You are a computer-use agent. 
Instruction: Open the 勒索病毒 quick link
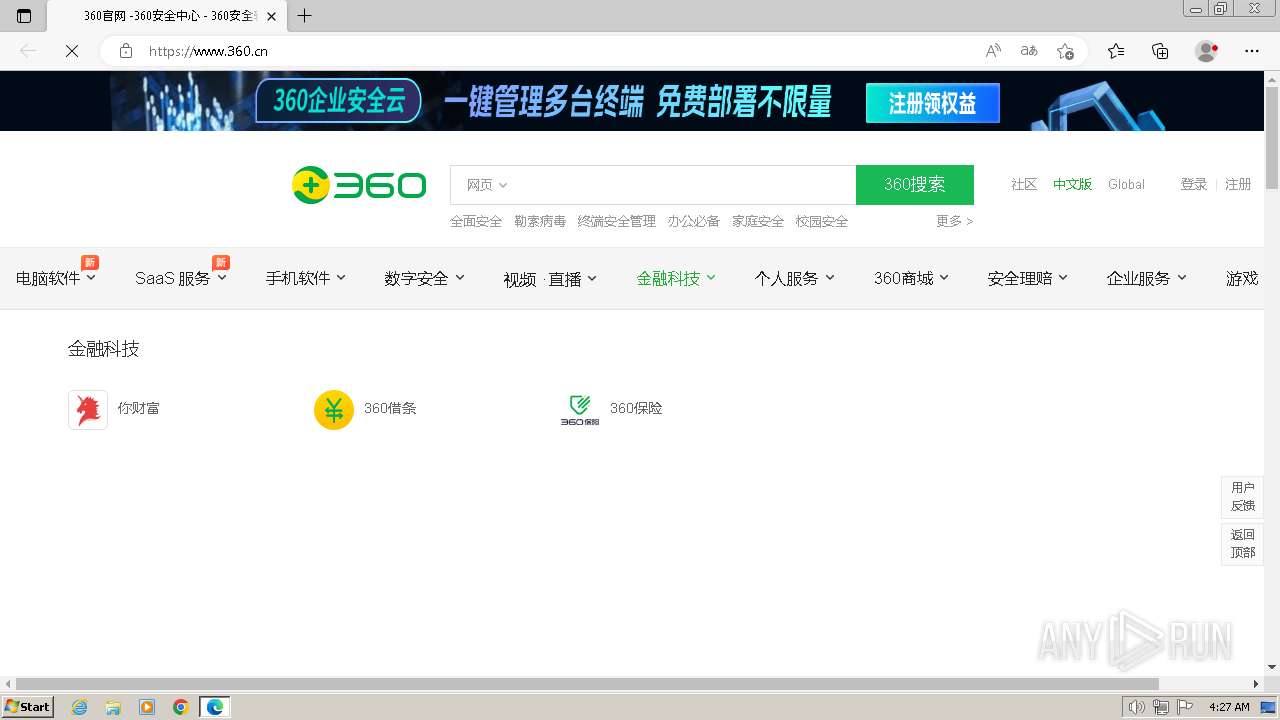coord(540,221)
